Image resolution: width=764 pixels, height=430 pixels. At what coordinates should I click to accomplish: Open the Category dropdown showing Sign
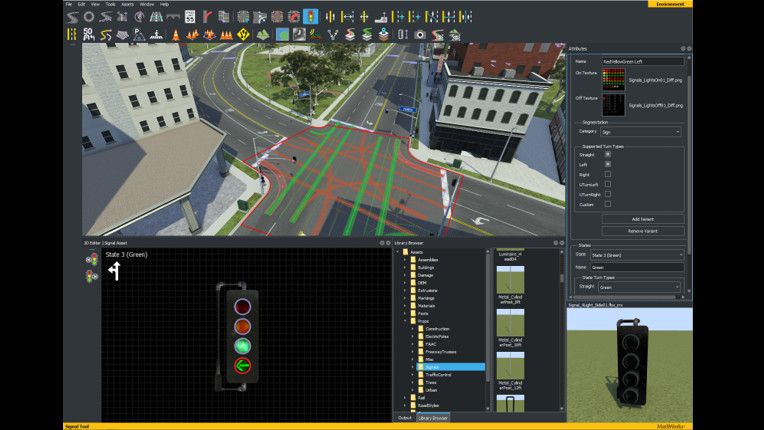tap(640, 132)
